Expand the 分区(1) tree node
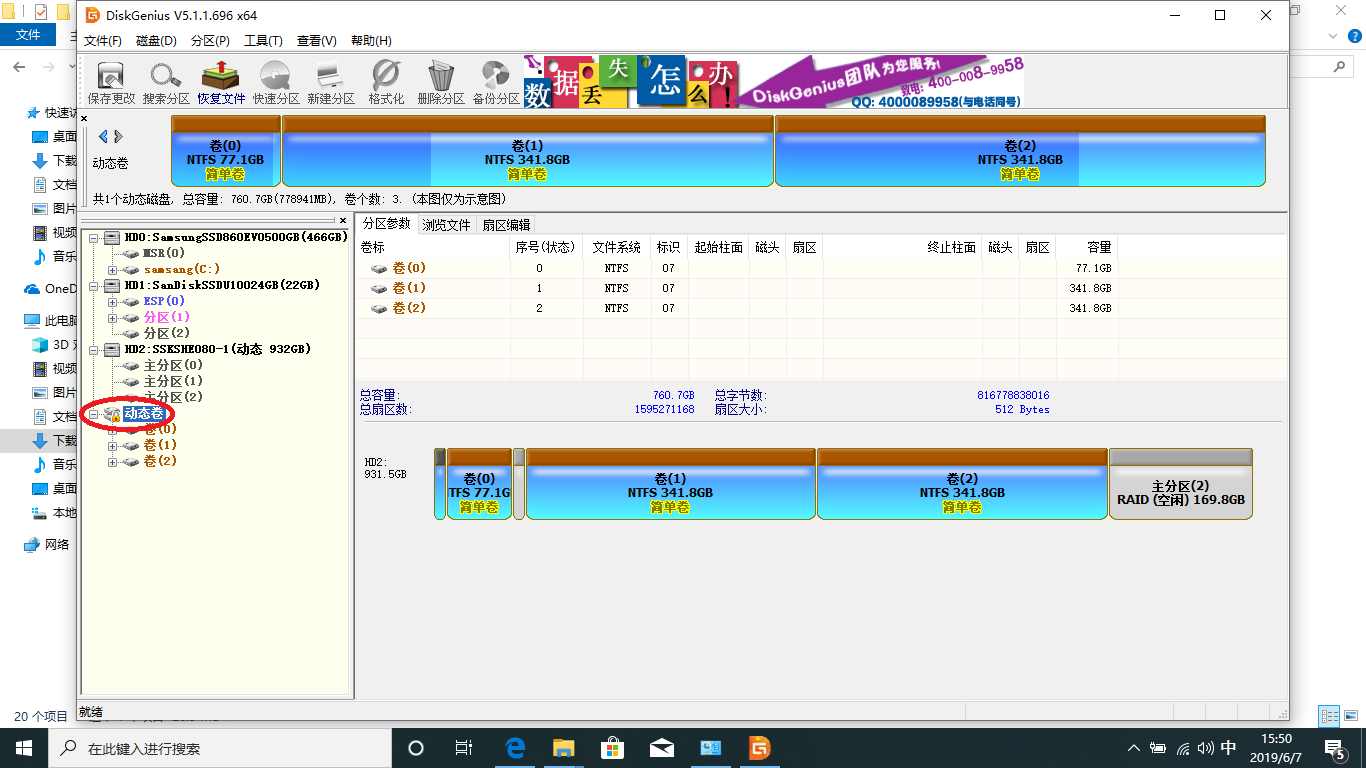 [x=113, y=317]
